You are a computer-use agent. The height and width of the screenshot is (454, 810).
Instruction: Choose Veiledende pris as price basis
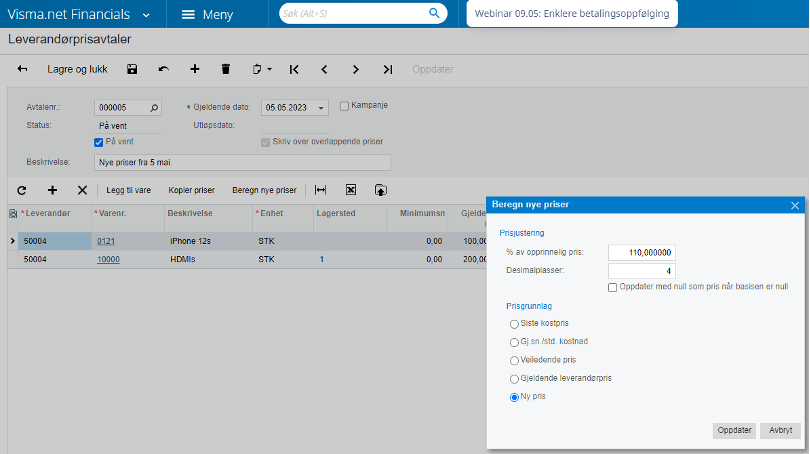pyautogui.click(x=514, y=360)
